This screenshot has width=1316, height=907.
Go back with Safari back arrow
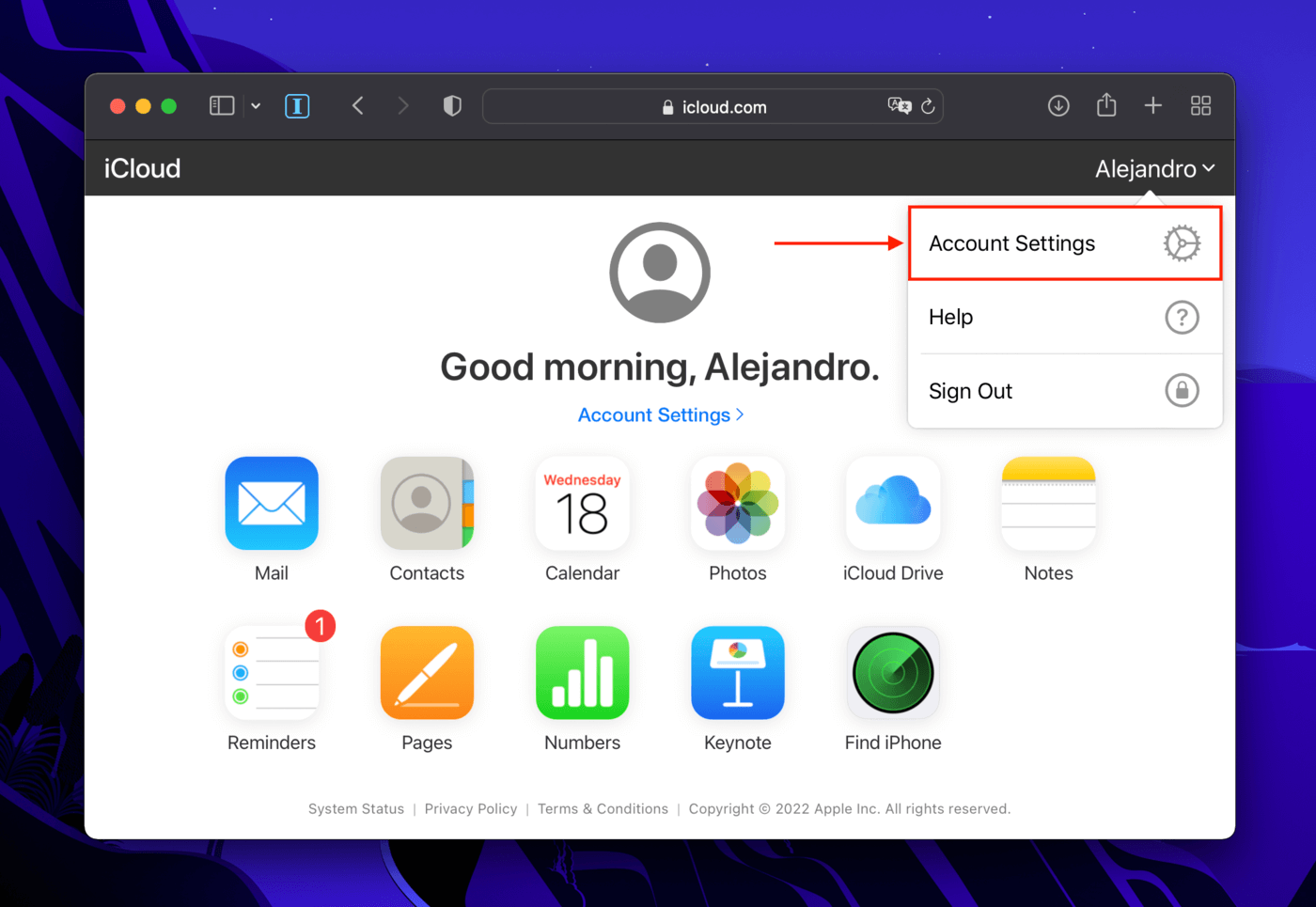357,106
